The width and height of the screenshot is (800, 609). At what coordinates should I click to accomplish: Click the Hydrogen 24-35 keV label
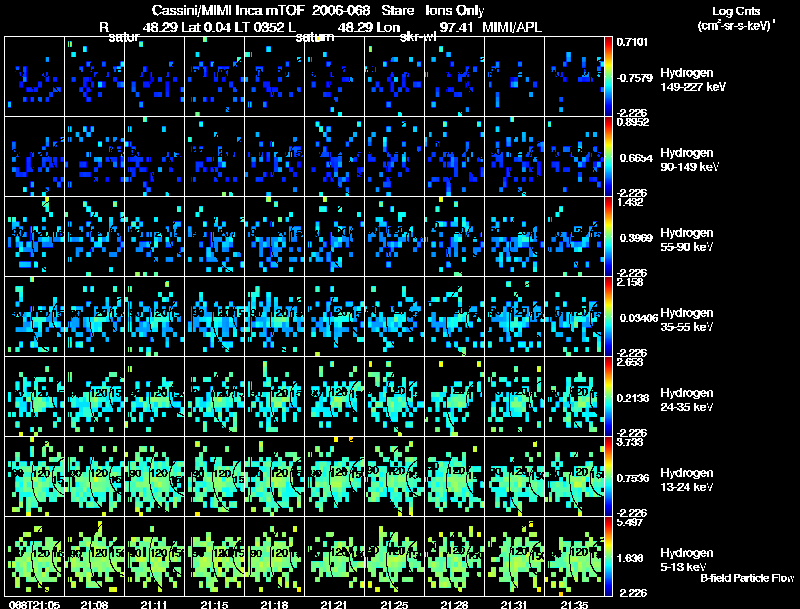pos(686,400)
